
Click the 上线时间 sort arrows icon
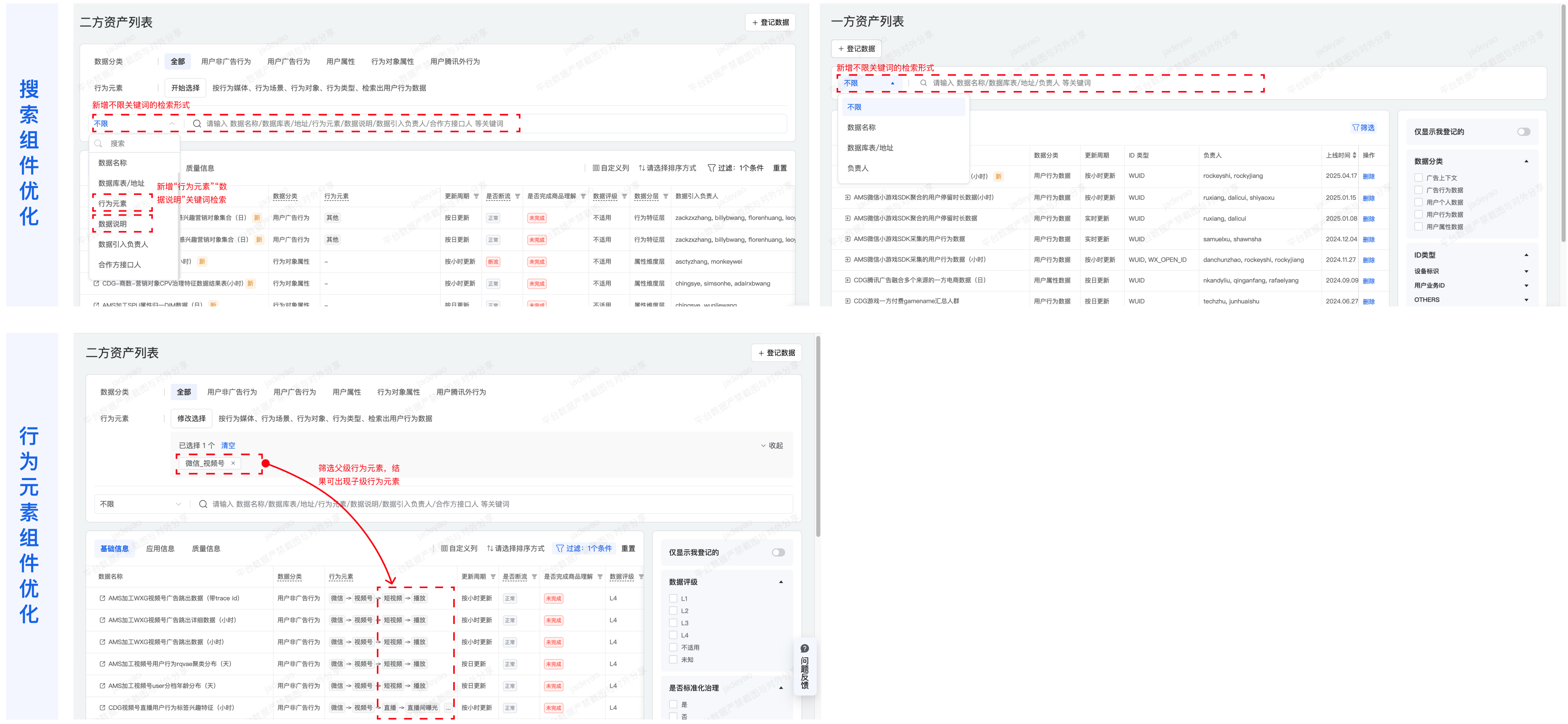(x=1355, y=156)
